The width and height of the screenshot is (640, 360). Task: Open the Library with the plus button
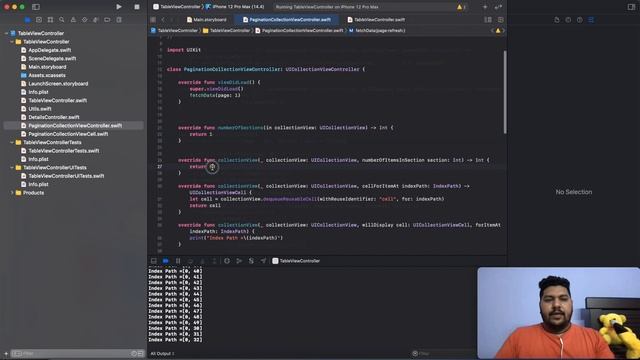(x=485, y=7)
